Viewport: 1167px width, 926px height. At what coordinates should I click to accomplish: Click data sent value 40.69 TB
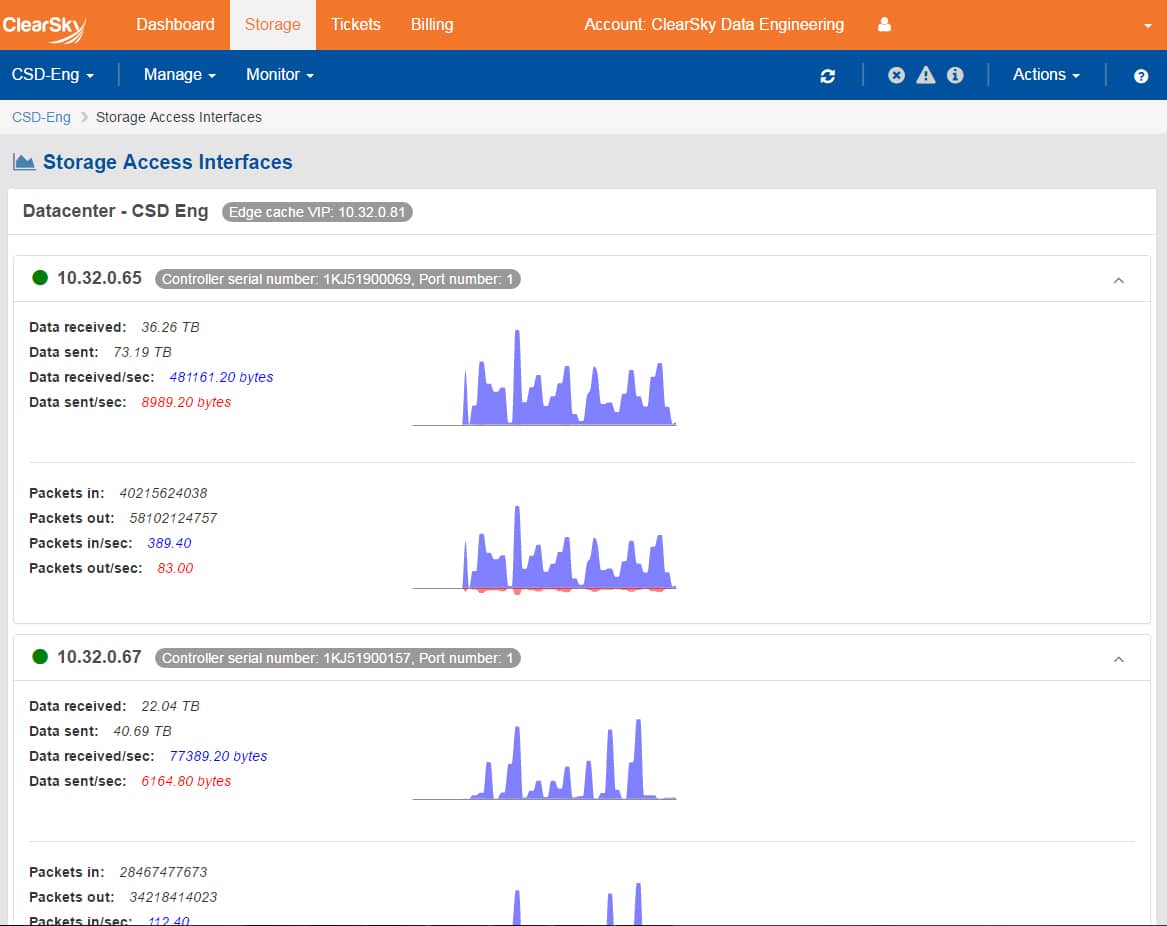tap(142, 731)
